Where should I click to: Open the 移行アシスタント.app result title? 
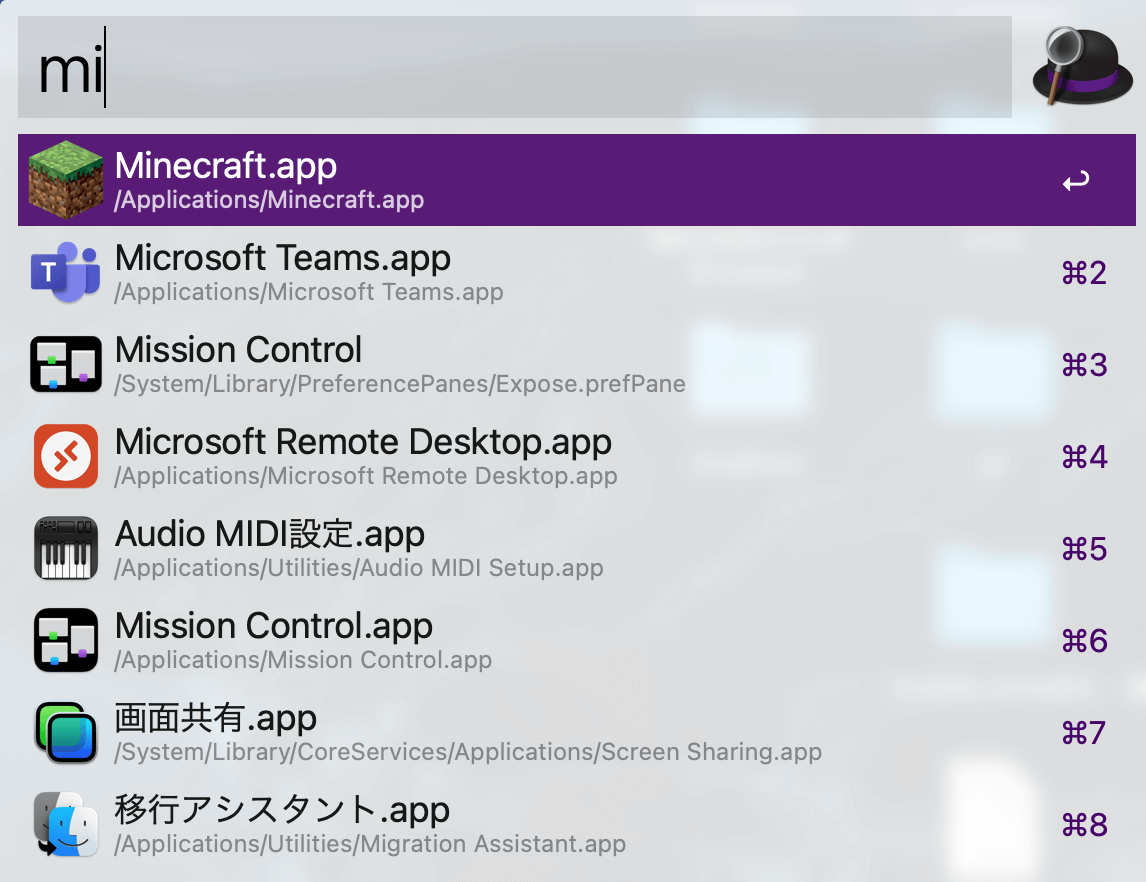coord(282,810)
